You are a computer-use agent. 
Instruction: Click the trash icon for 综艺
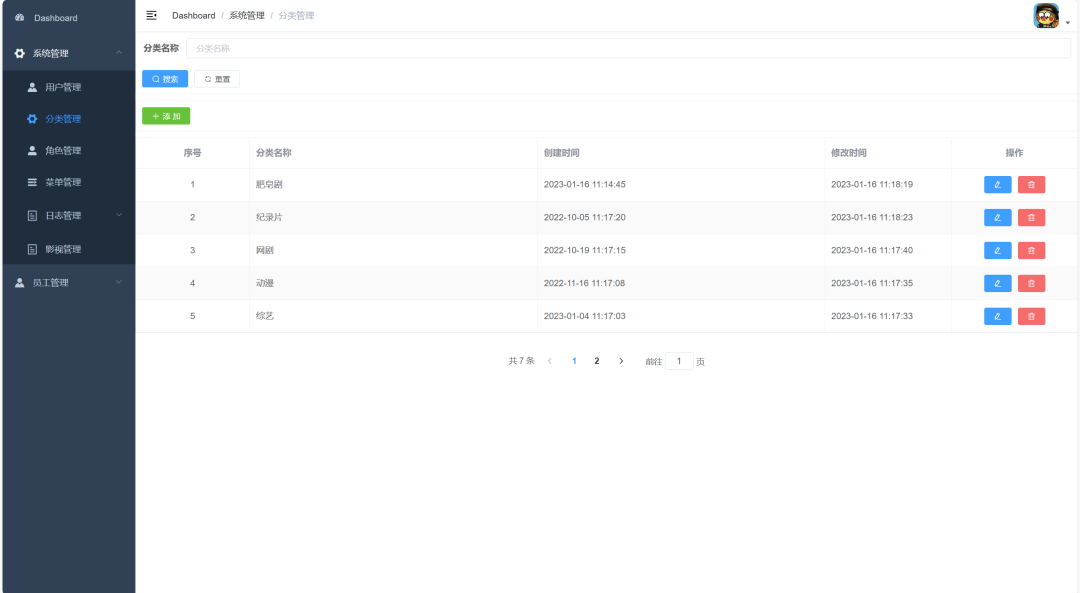click(1031, 316)
